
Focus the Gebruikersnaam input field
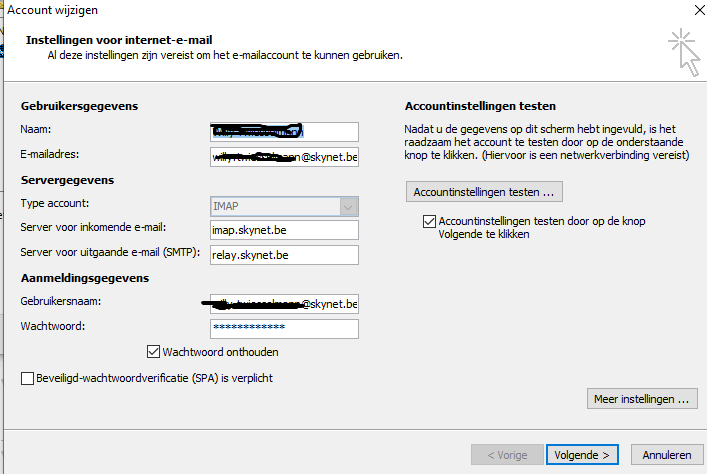click(284, 303)
